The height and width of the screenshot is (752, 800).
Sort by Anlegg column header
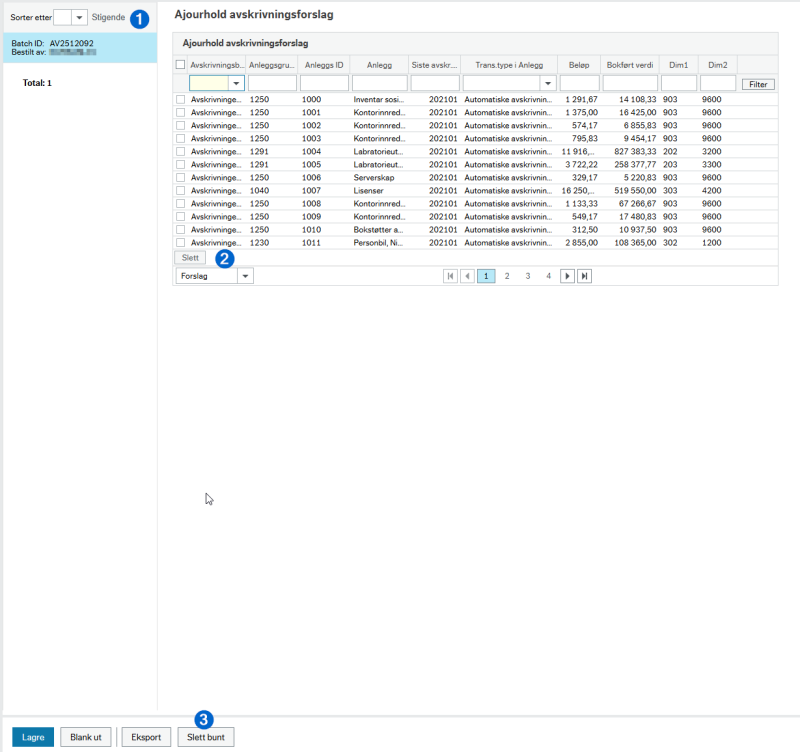click(x=380, y=65)
